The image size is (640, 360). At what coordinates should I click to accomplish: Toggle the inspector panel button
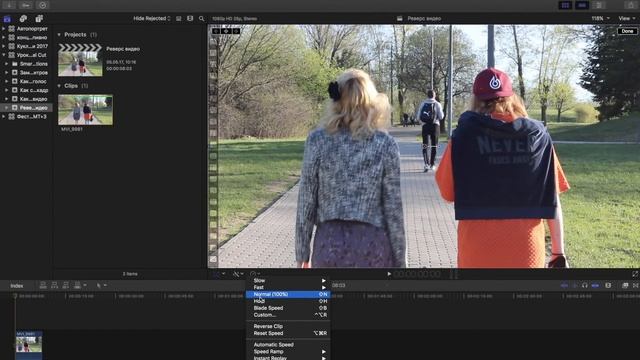coord(599,5)
